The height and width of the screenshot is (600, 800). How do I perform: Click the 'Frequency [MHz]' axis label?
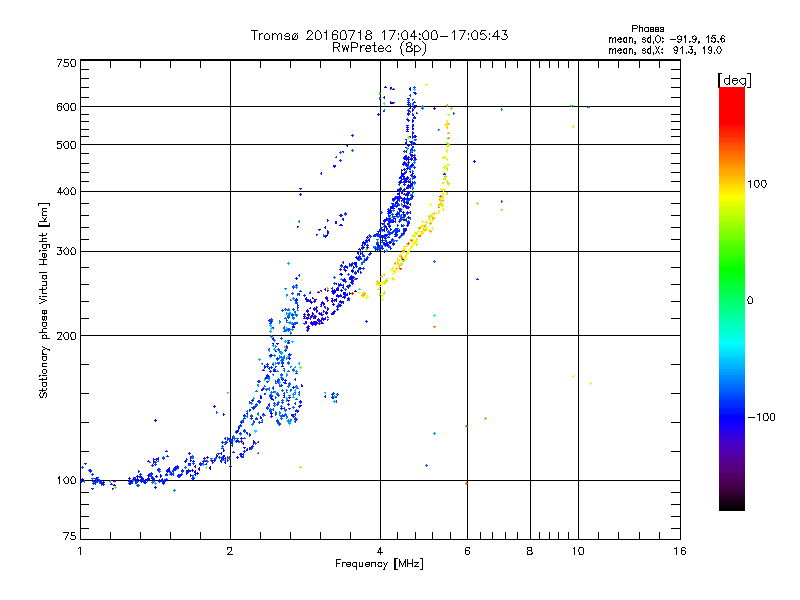(379, 564)
